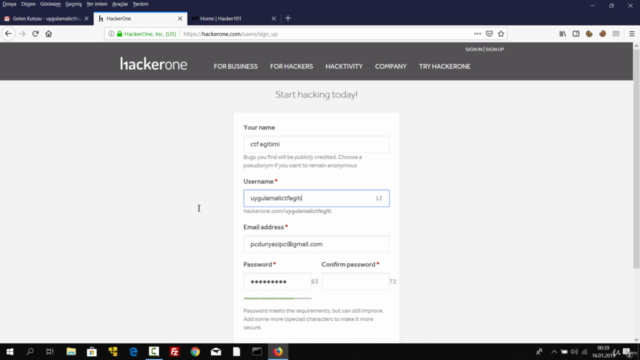Open Mail app from taskbar

click(x=216, y=351)
